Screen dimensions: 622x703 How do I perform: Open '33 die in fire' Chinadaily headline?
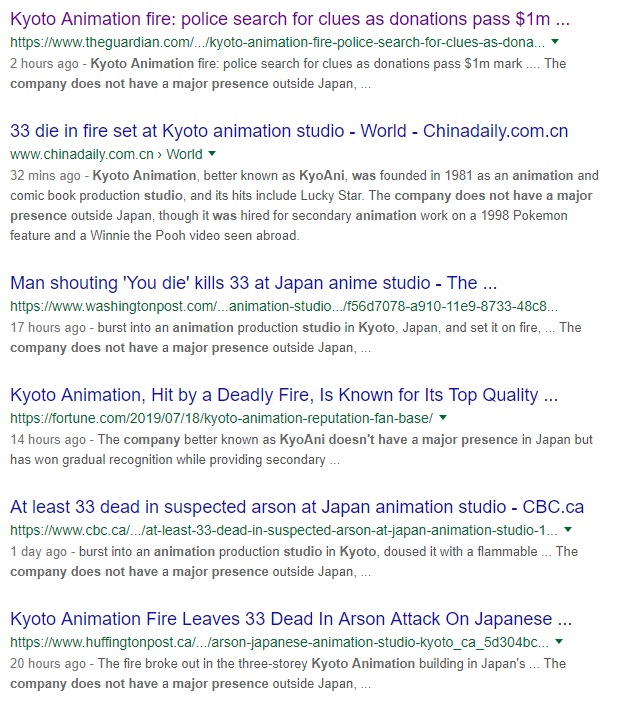tap(289, 131)
